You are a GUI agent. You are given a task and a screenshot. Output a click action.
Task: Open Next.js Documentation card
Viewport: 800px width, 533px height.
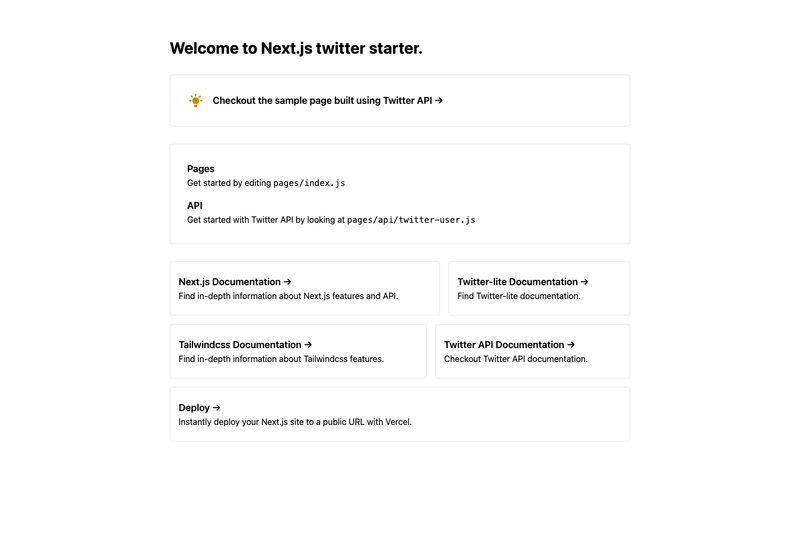305,289
